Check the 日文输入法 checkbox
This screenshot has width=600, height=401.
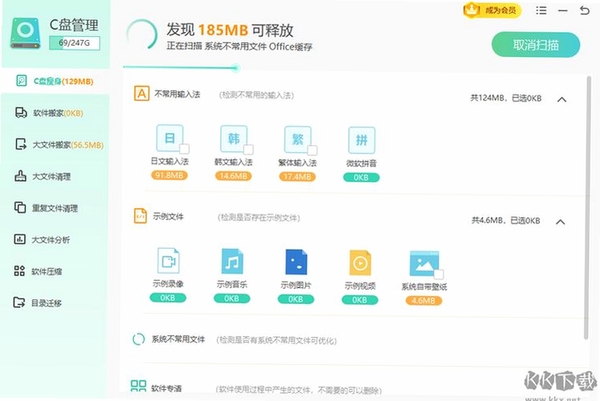tap(184, 148)
